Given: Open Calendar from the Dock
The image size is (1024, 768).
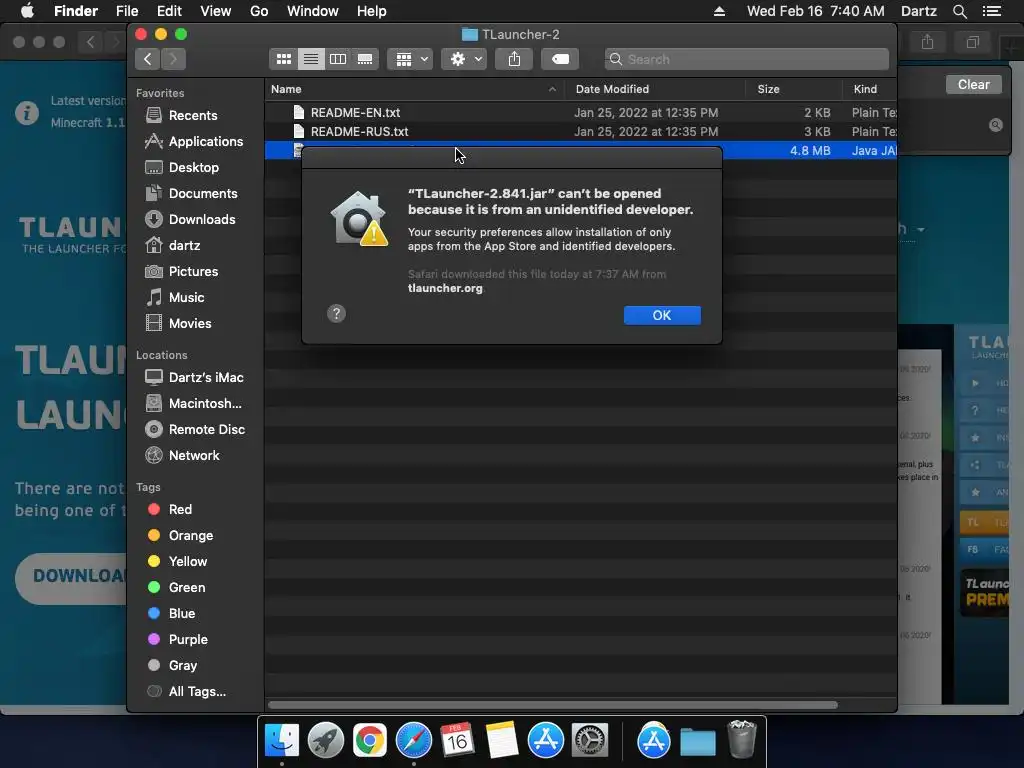Looking at the screenshot, I should coord(457,741).
